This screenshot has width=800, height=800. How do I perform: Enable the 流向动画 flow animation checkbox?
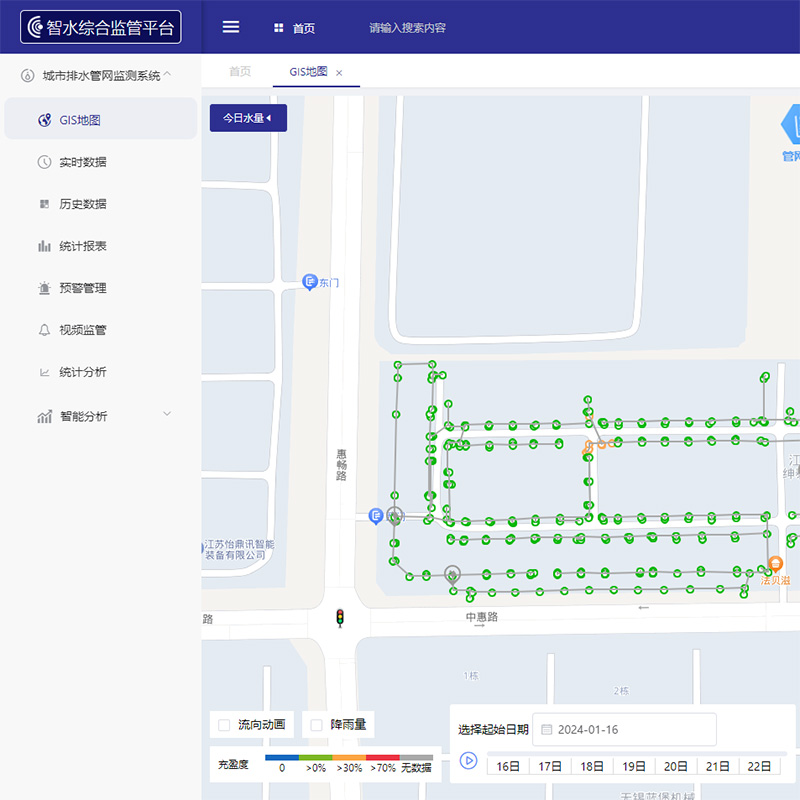[x=224, y=725]
